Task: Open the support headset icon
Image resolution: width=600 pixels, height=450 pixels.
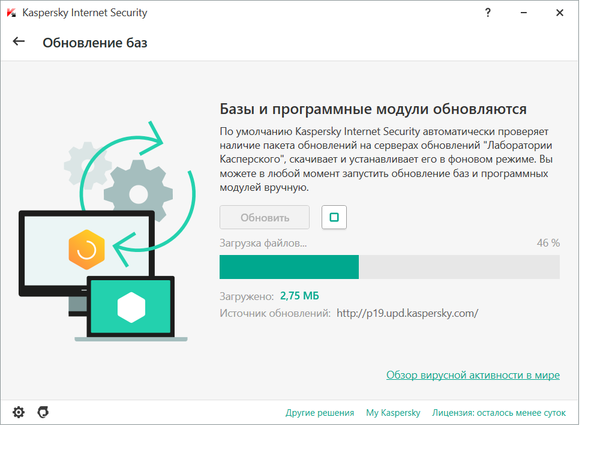Action: pyautogui.click(x=43, y=412)
